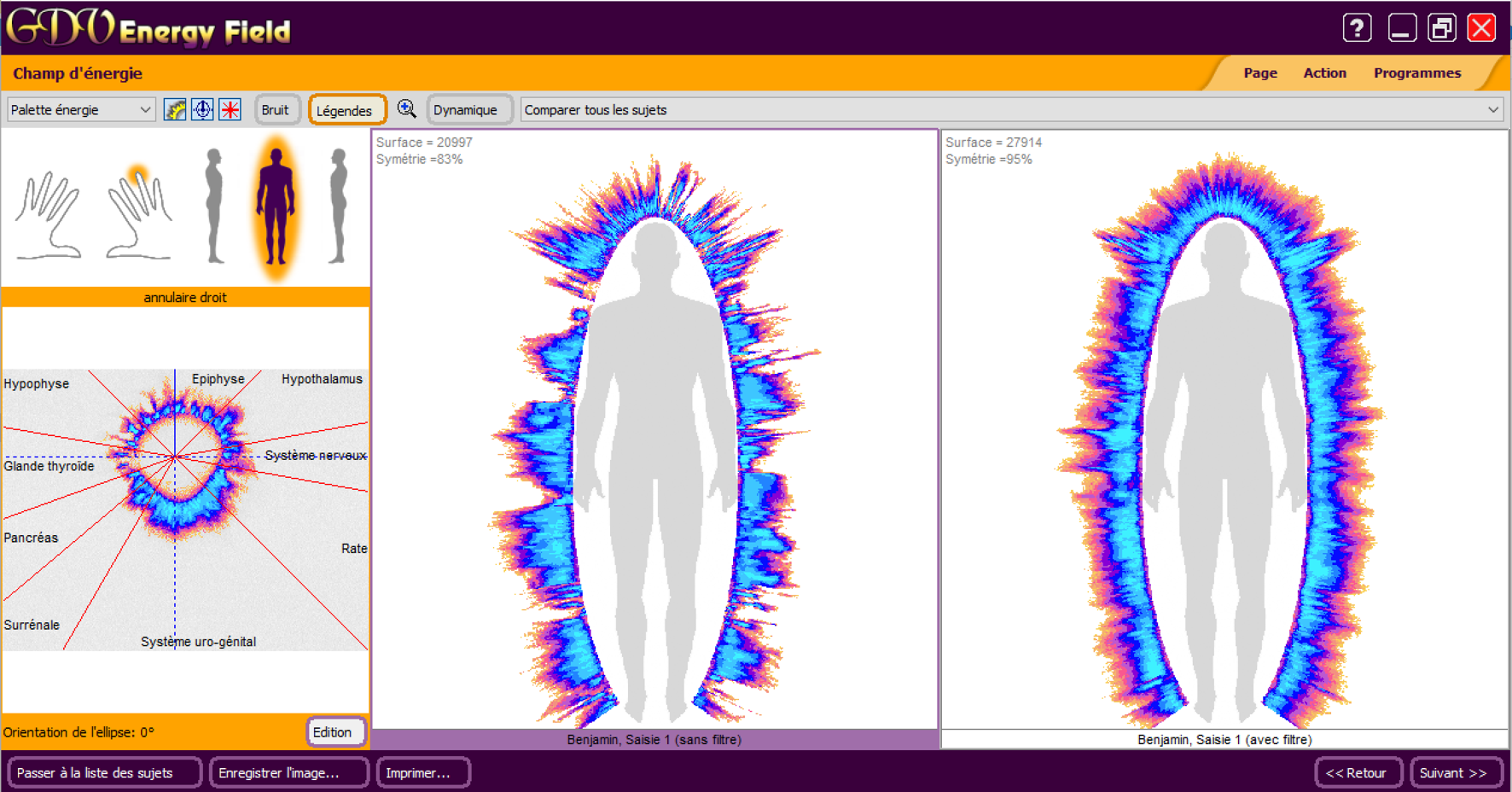This screenshot has height=792, width=1512.
Task: Click the Champ d'énergie title
Action: pos(78,73)
